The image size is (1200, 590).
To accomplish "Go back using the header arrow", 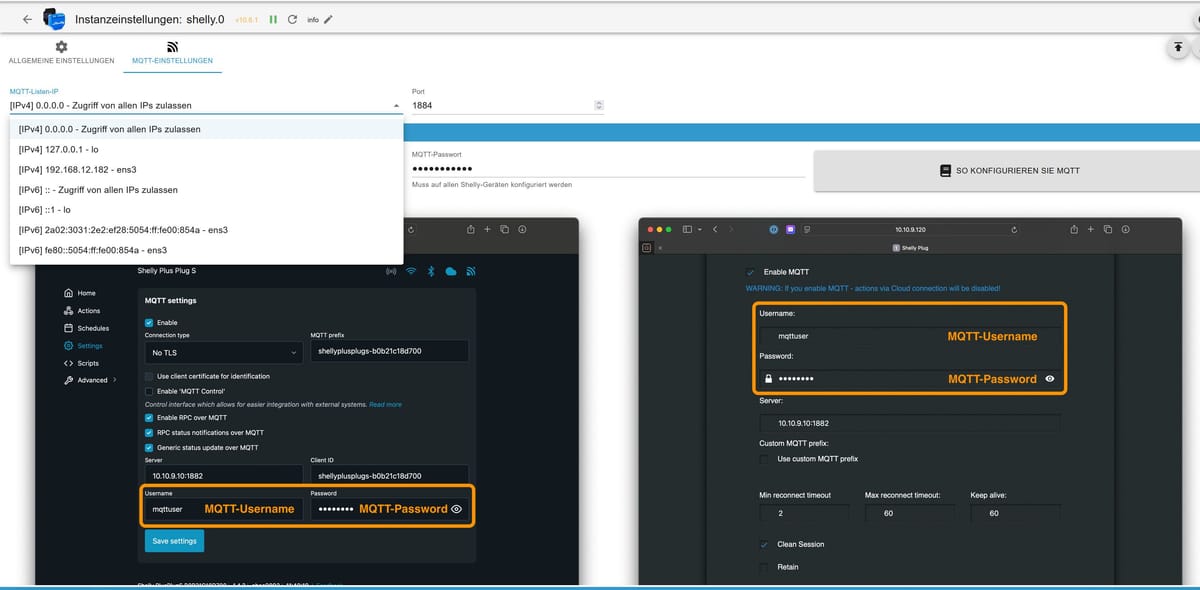I will click(27, 19).
